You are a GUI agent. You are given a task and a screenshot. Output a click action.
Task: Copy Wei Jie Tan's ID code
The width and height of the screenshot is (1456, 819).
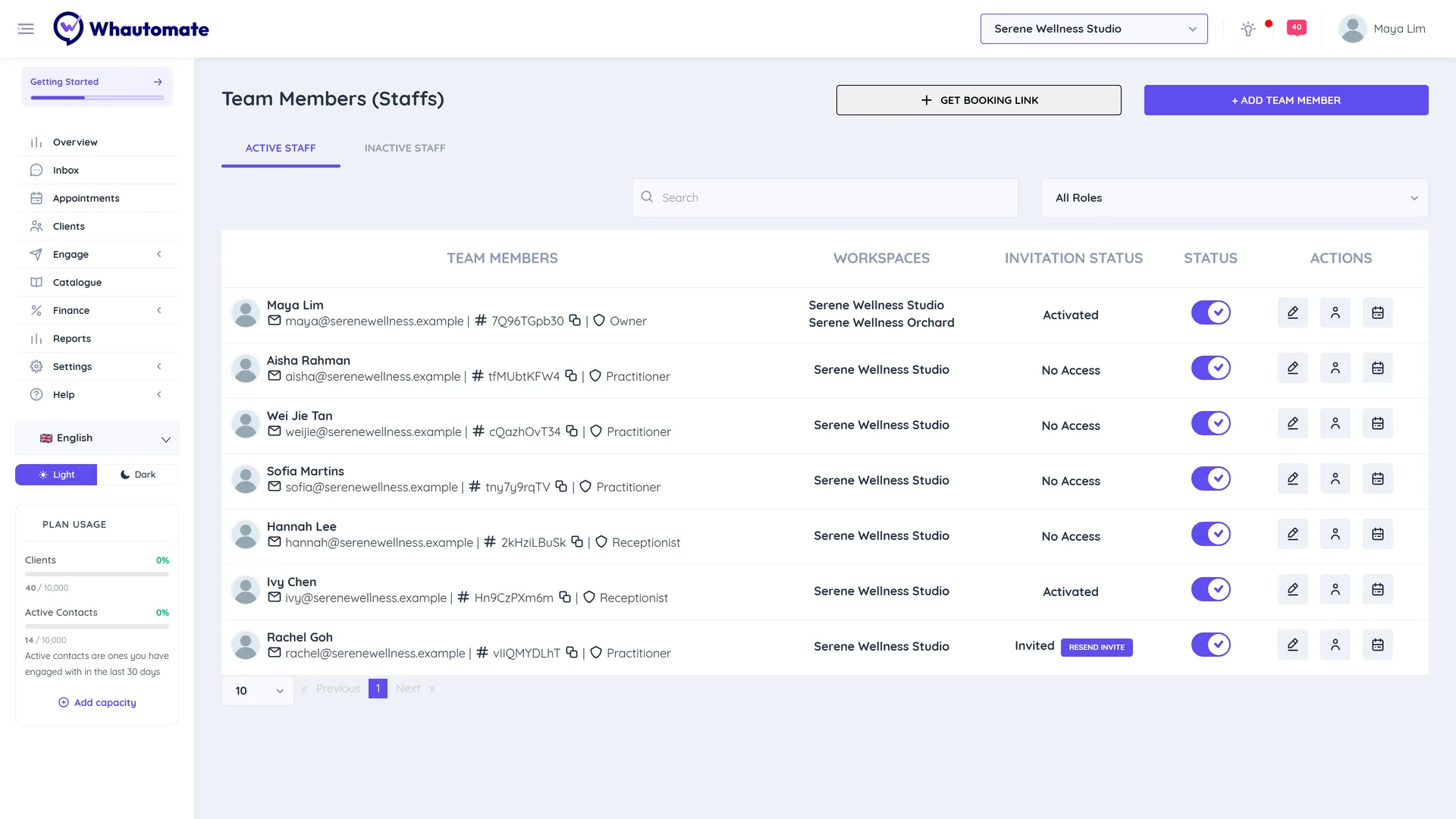point(572,431)
